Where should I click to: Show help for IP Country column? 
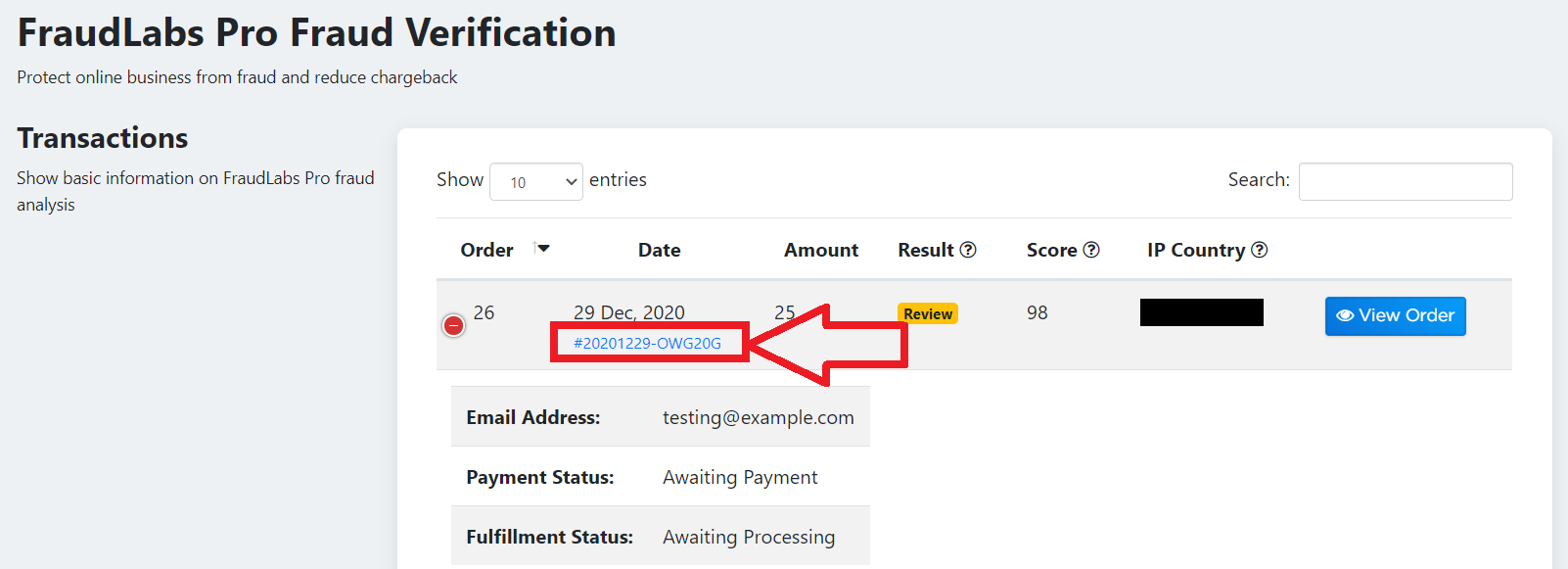coord(1260,250)
